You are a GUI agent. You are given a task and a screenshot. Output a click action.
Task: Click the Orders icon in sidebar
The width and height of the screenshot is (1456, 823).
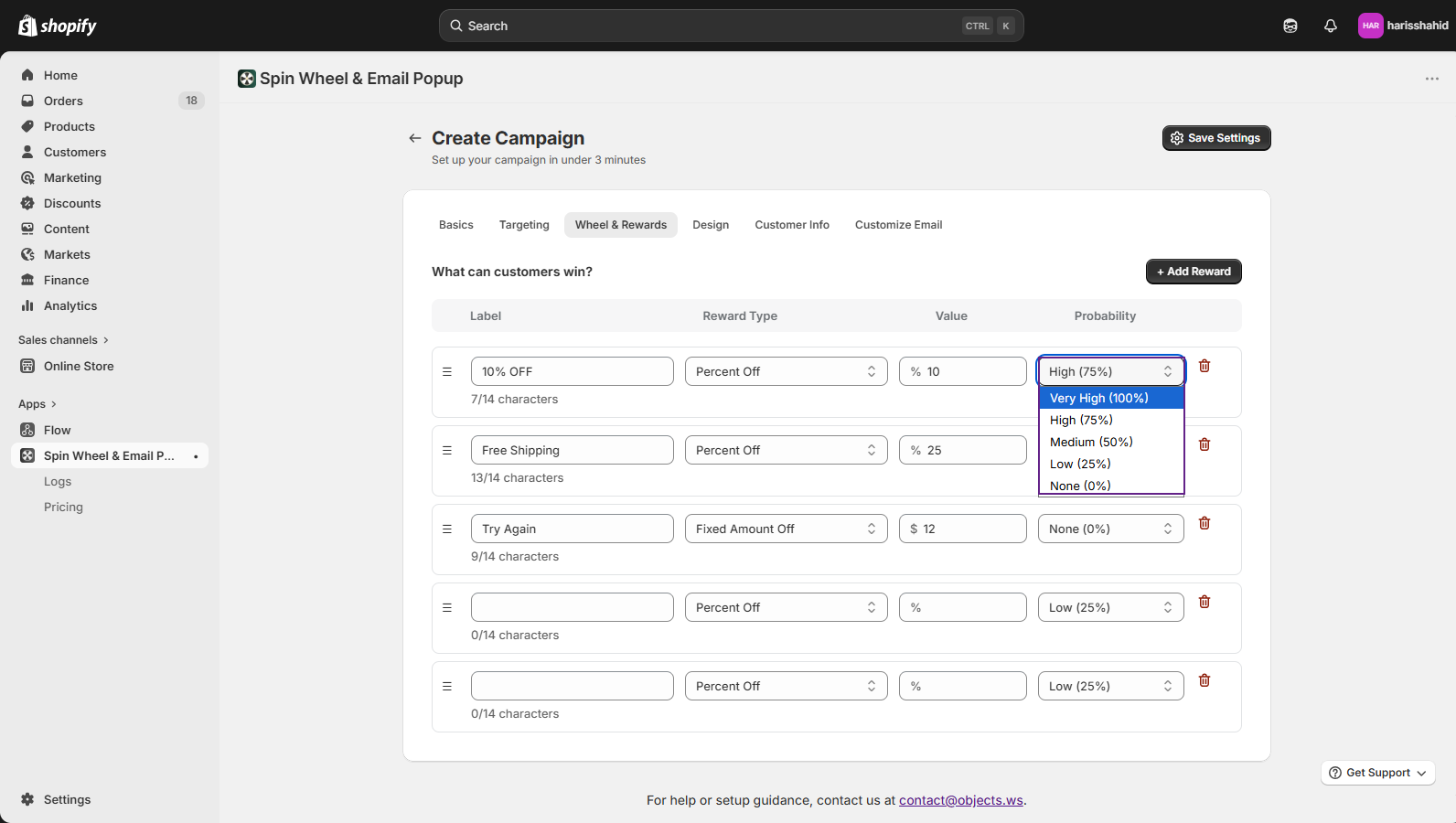27,101
